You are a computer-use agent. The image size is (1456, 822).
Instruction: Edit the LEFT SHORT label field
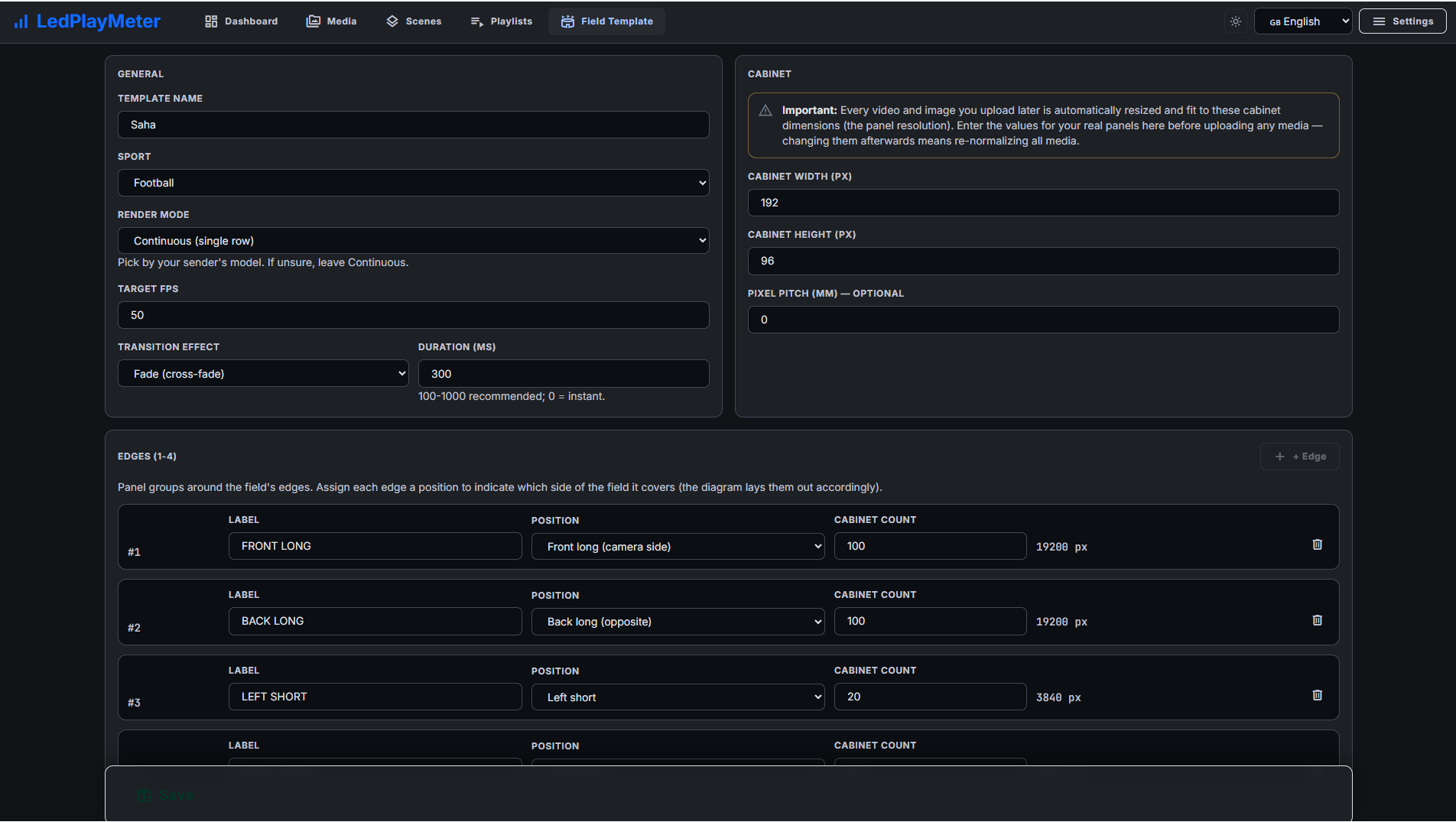[x=375, y=697]
